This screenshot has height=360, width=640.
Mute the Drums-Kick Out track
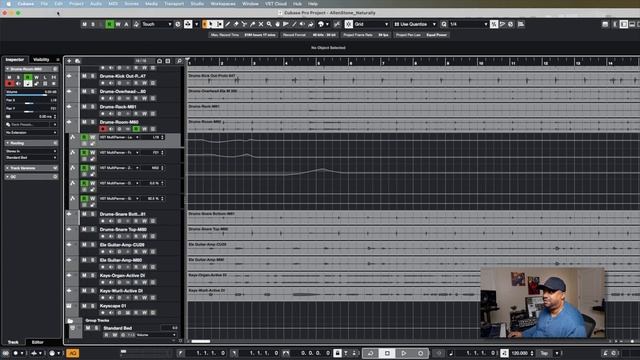pos(84,76)
